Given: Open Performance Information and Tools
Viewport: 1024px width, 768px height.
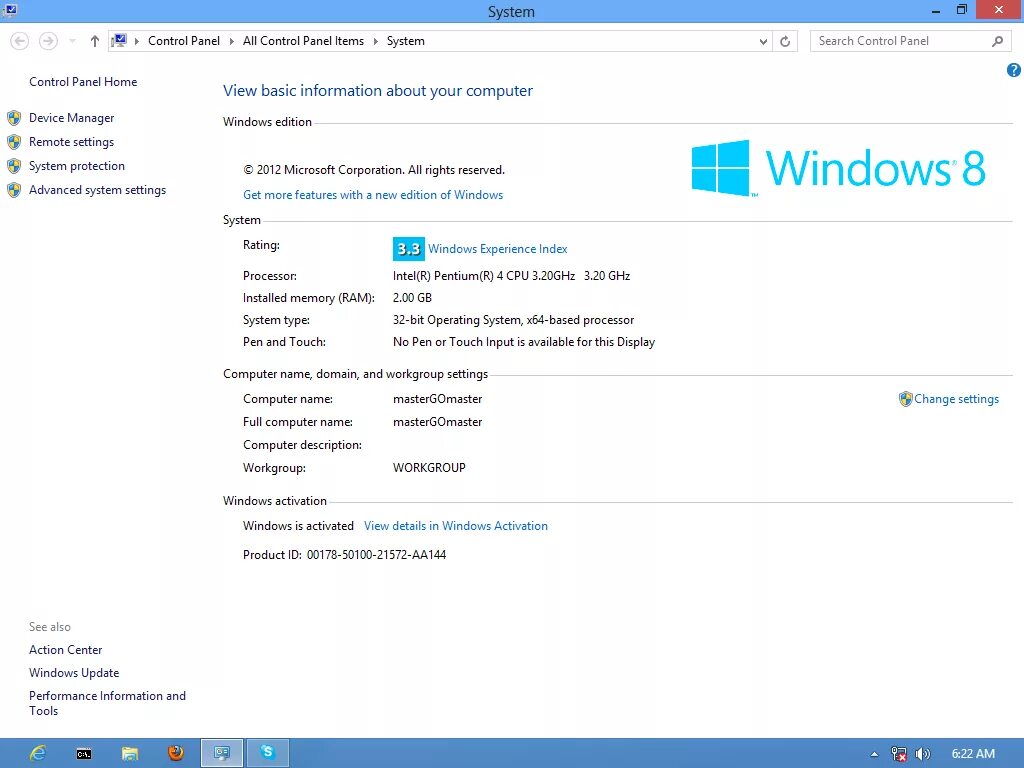Looking at the screenshot, I should (107, 703).
